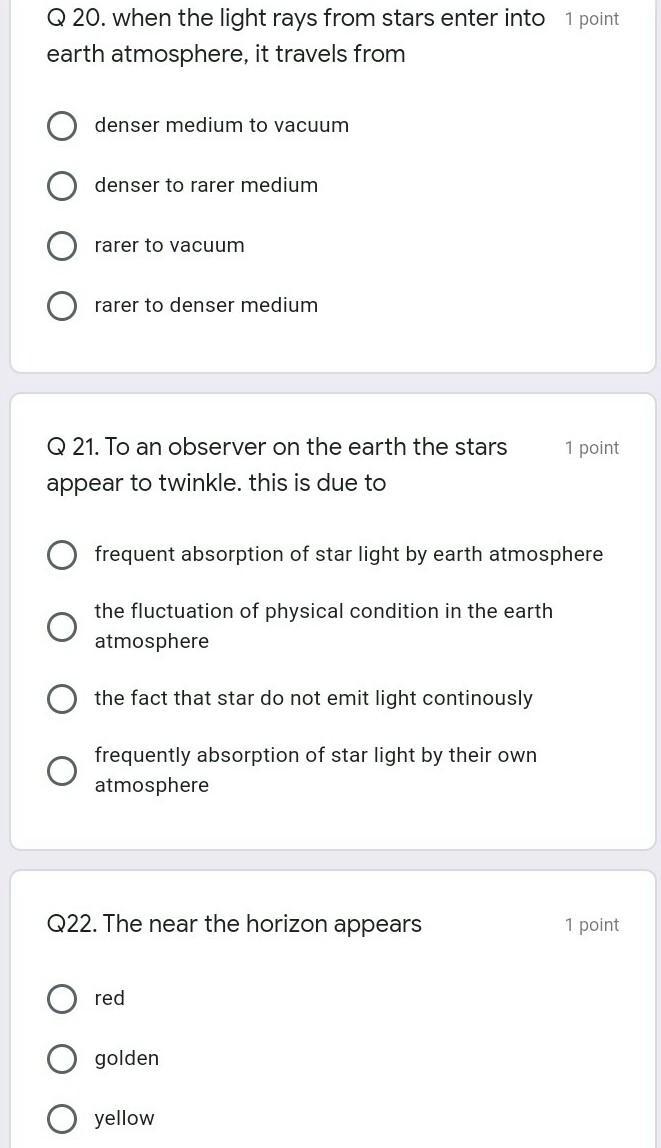This screenshot has width=661, height=1148.
Task: Choose 'denser to rarer medium' answer
Action: point(62,186)
